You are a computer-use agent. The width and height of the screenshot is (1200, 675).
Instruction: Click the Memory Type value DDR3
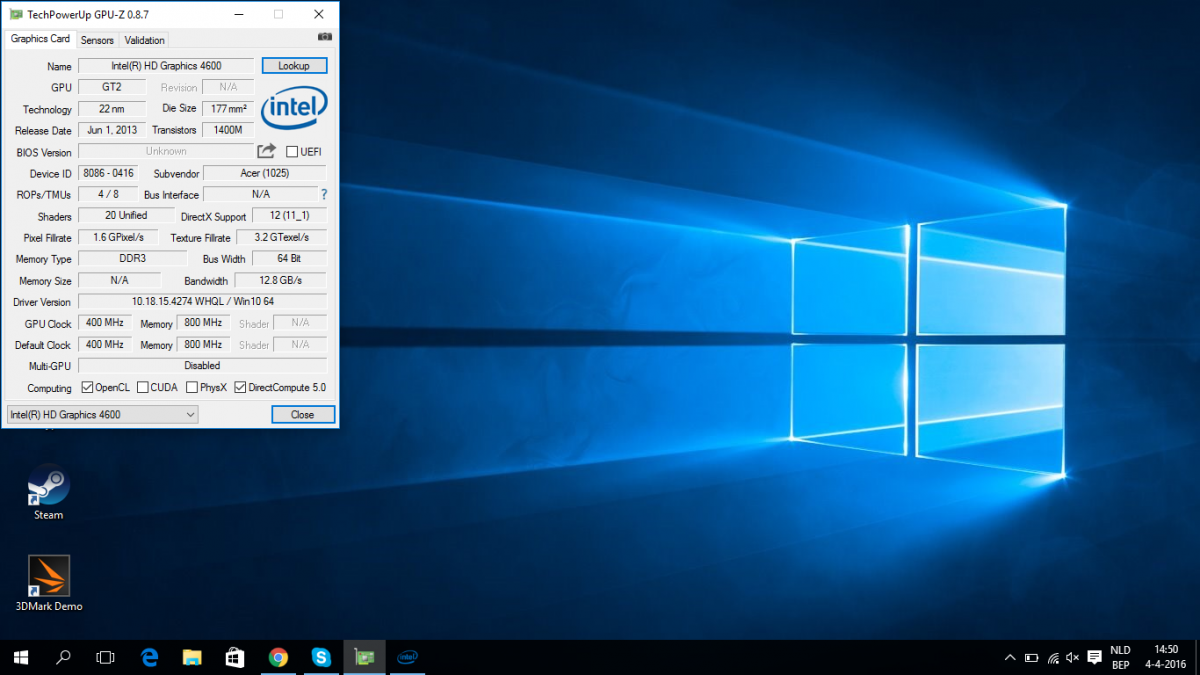pos(132,259)
